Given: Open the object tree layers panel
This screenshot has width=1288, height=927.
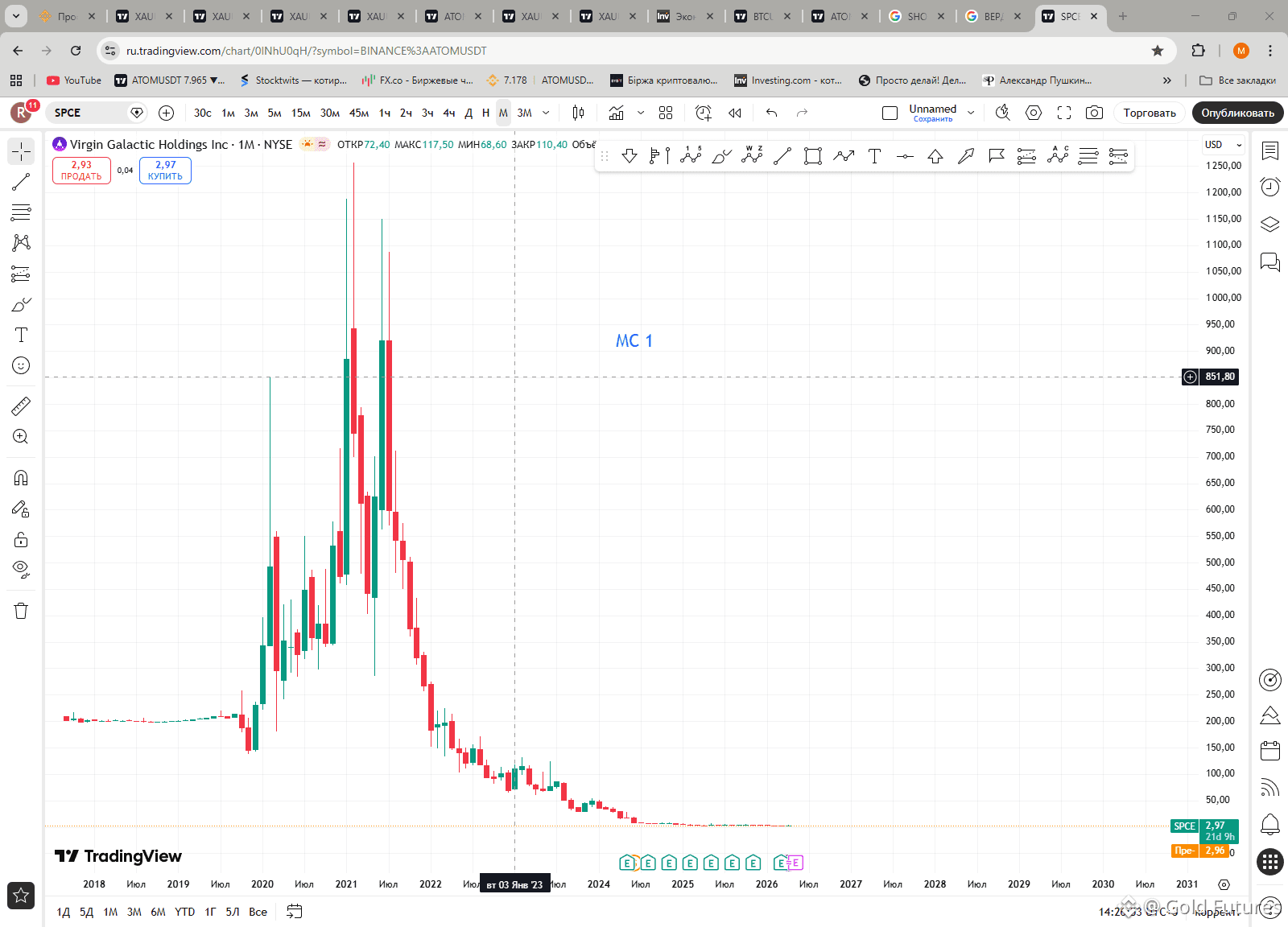Looking at the screenshot, I should pyautogui.click(x=1270, y=225).
